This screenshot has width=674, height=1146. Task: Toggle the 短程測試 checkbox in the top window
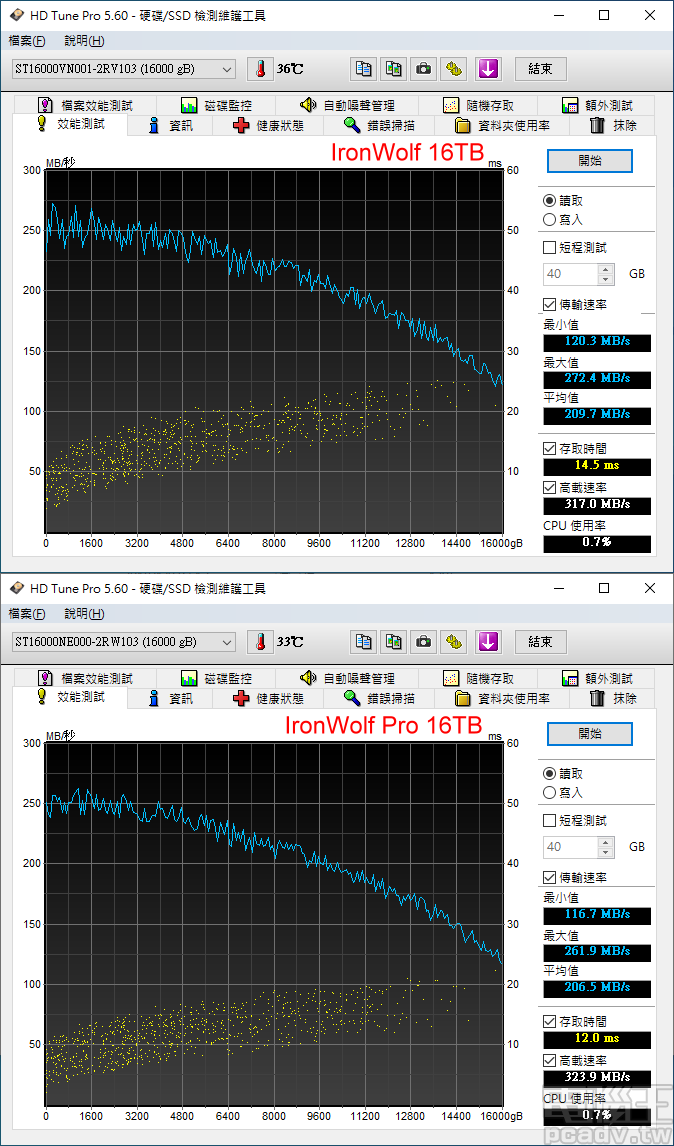[x=549, y=247]
